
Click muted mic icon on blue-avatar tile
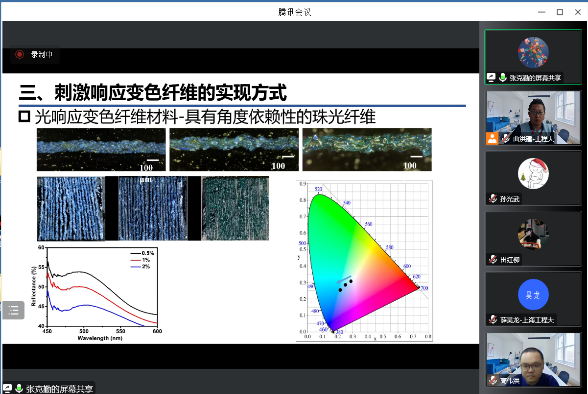tap(493, 320)
